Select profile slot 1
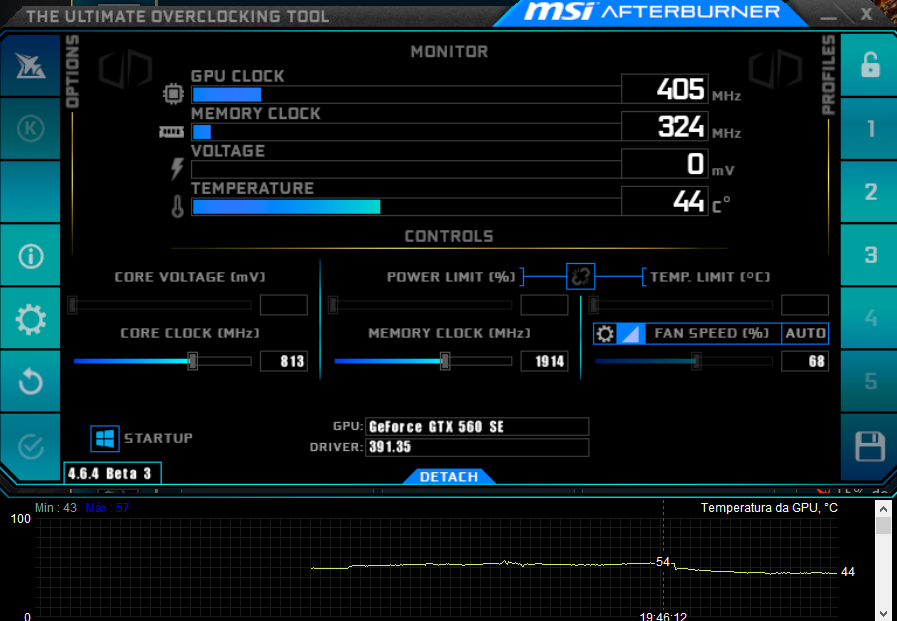This screenshot has width=897, height=621. [870, 129]
